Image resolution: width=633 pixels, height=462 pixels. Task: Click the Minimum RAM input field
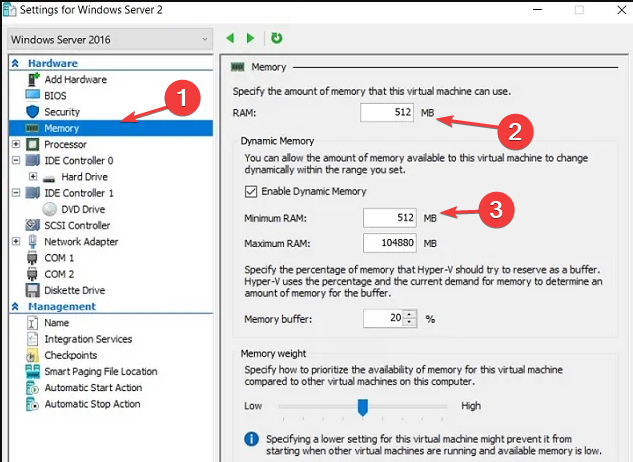(390, 218)
